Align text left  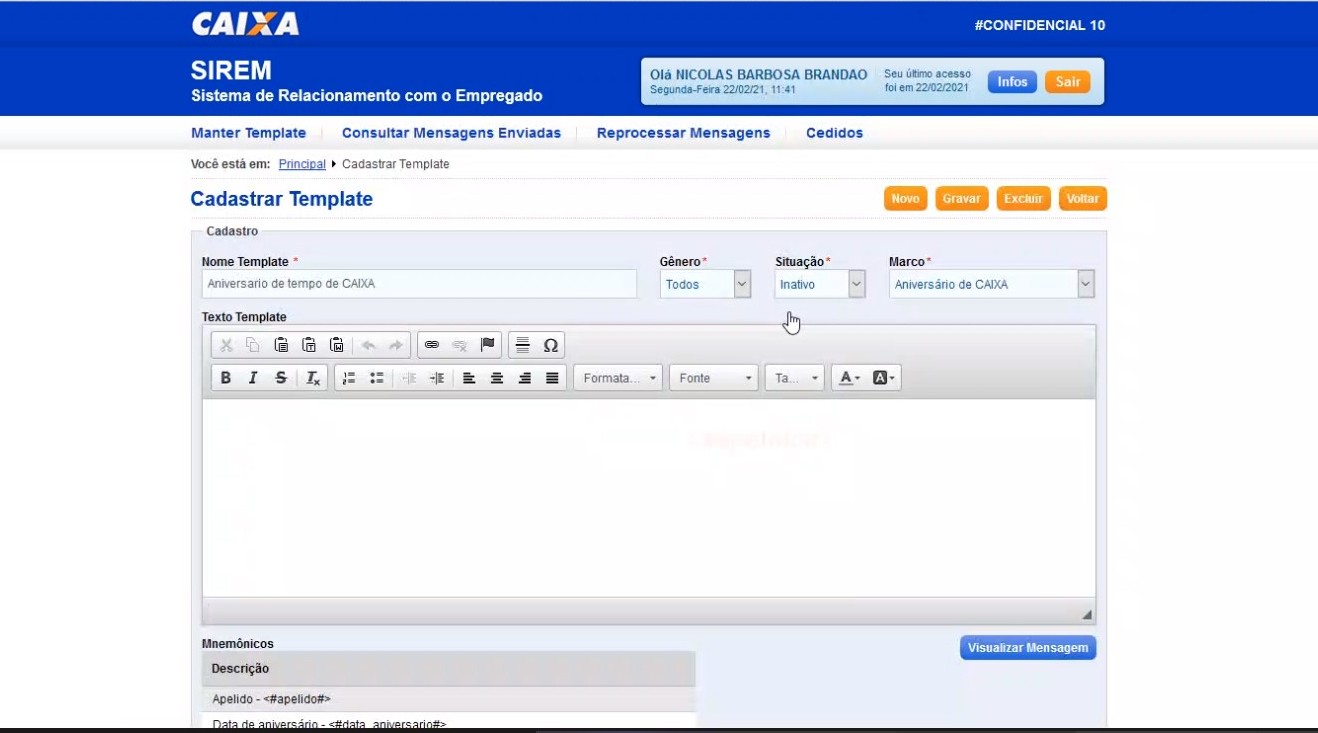(469, 378)
